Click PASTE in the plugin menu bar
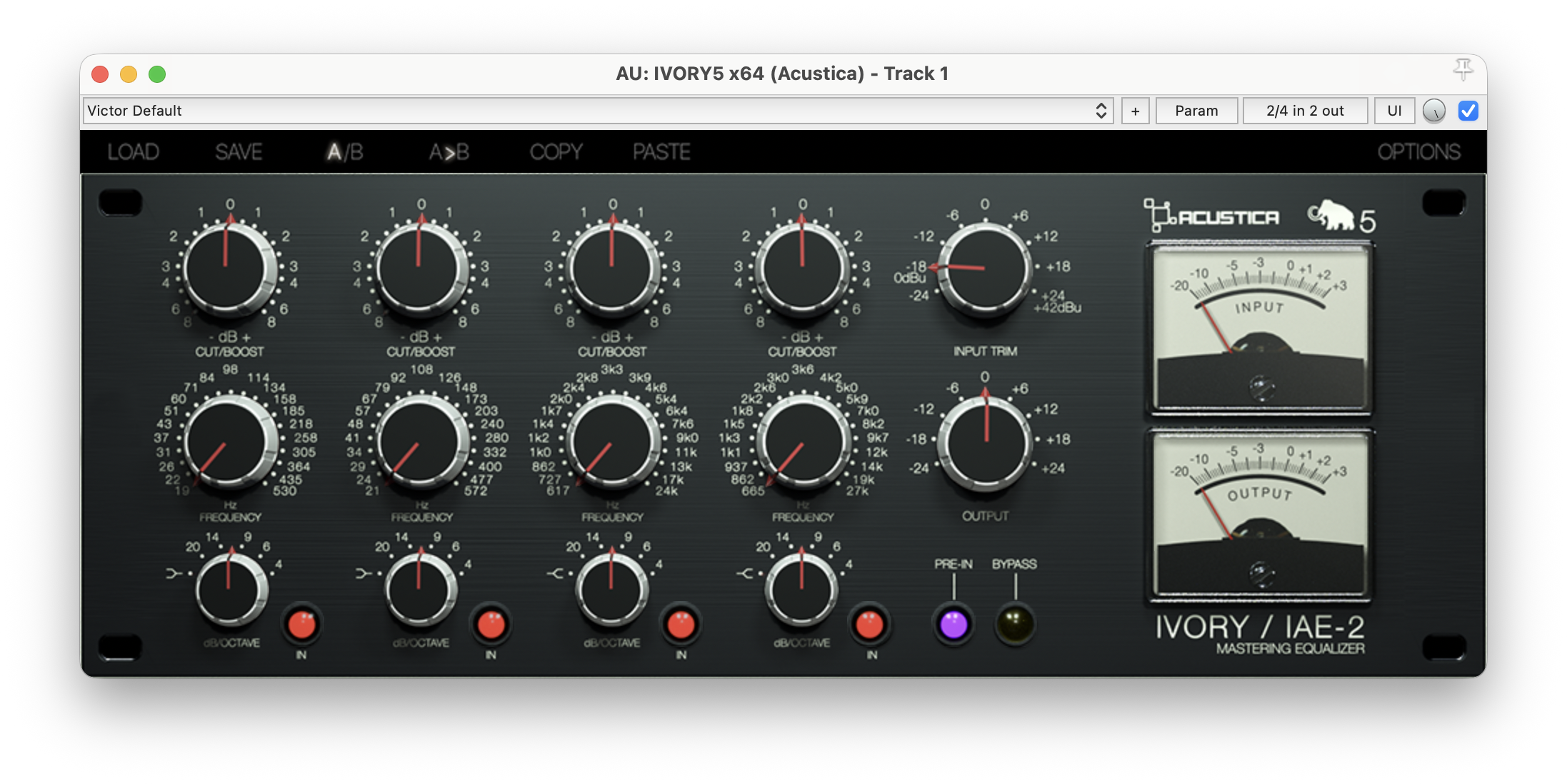 point(661,151)
